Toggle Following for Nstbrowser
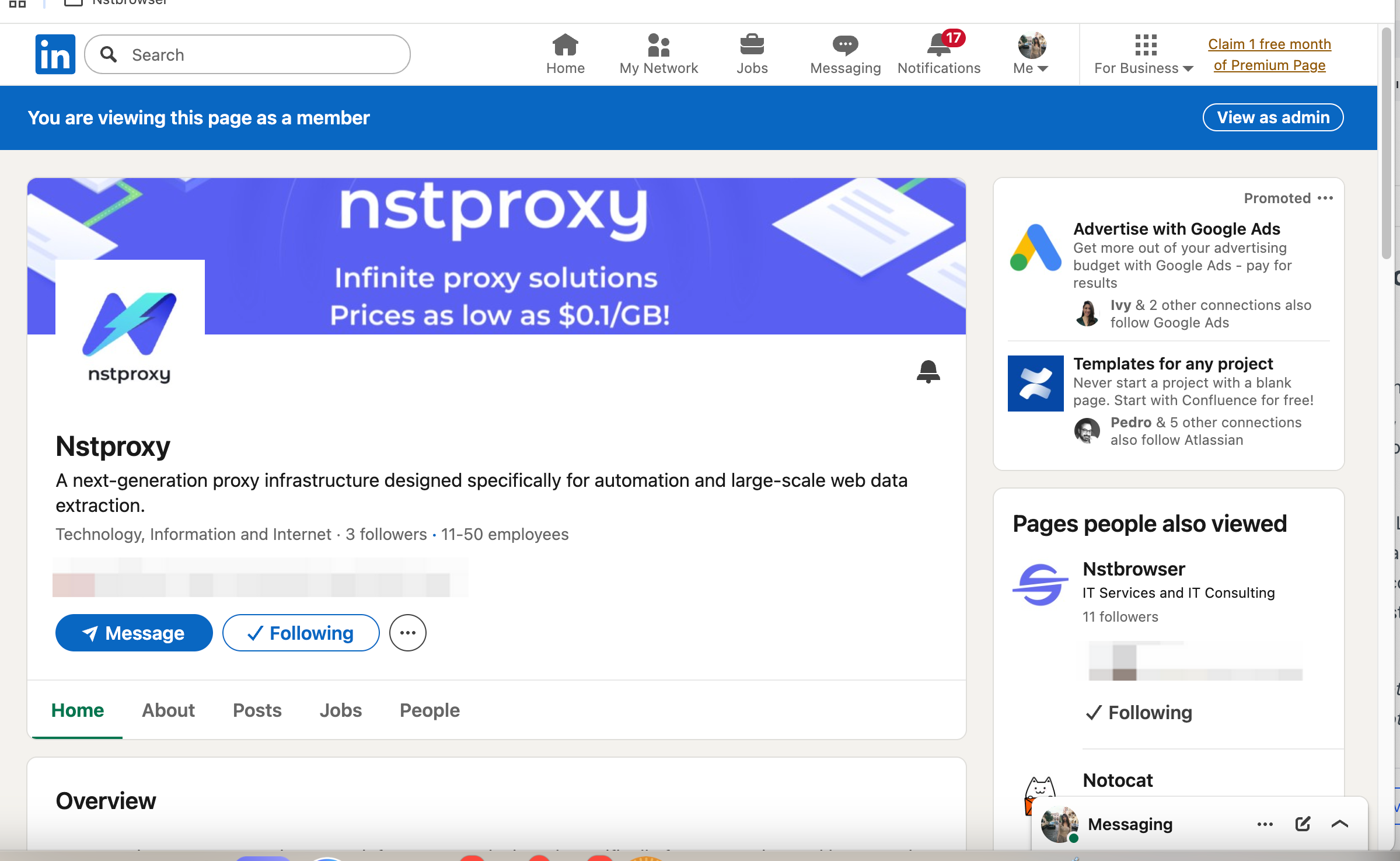 coord(1139,712)
